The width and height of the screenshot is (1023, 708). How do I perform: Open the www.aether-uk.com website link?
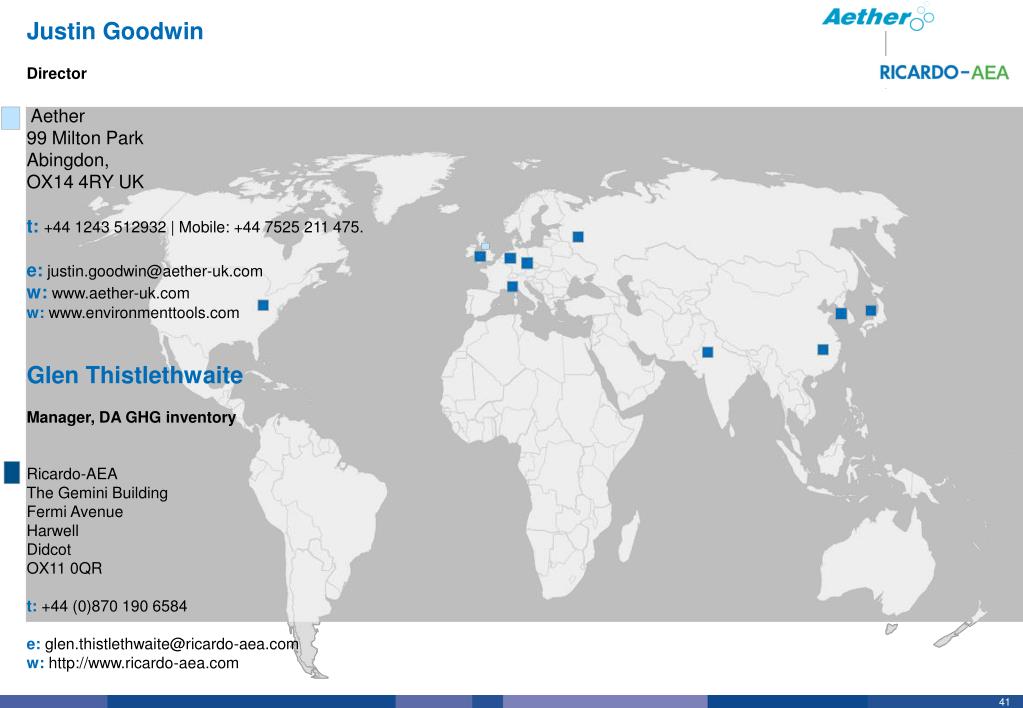(x=121, y=294)
